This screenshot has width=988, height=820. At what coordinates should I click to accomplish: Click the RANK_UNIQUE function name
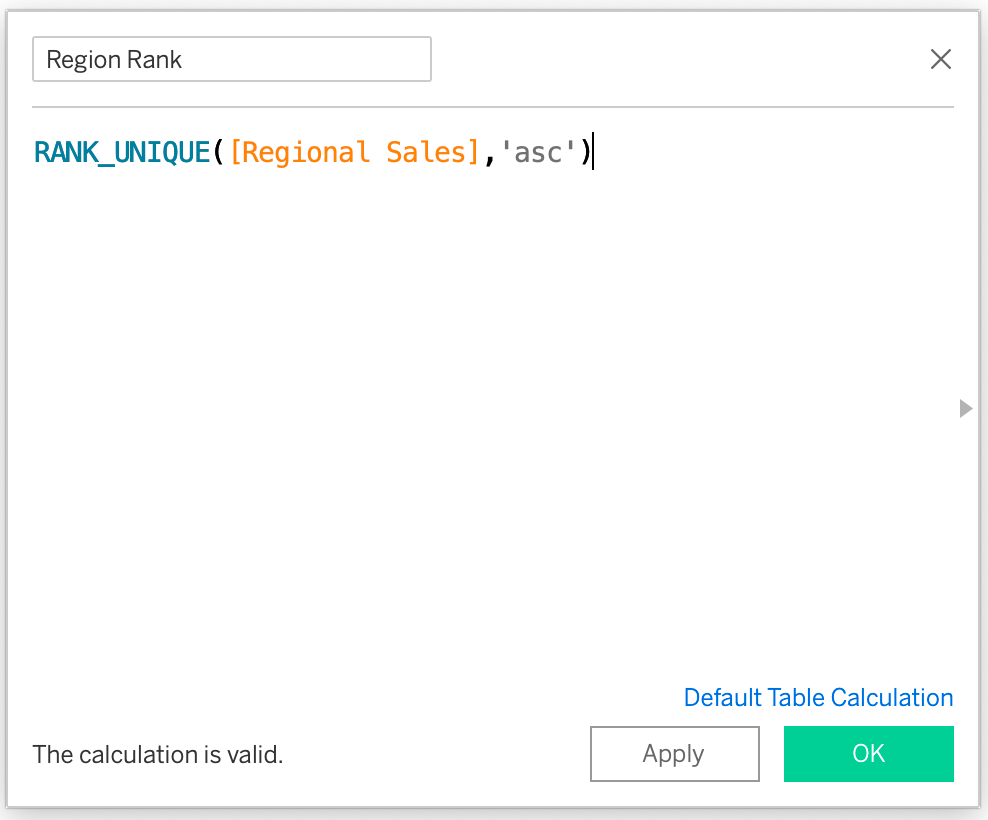[122, 153]
